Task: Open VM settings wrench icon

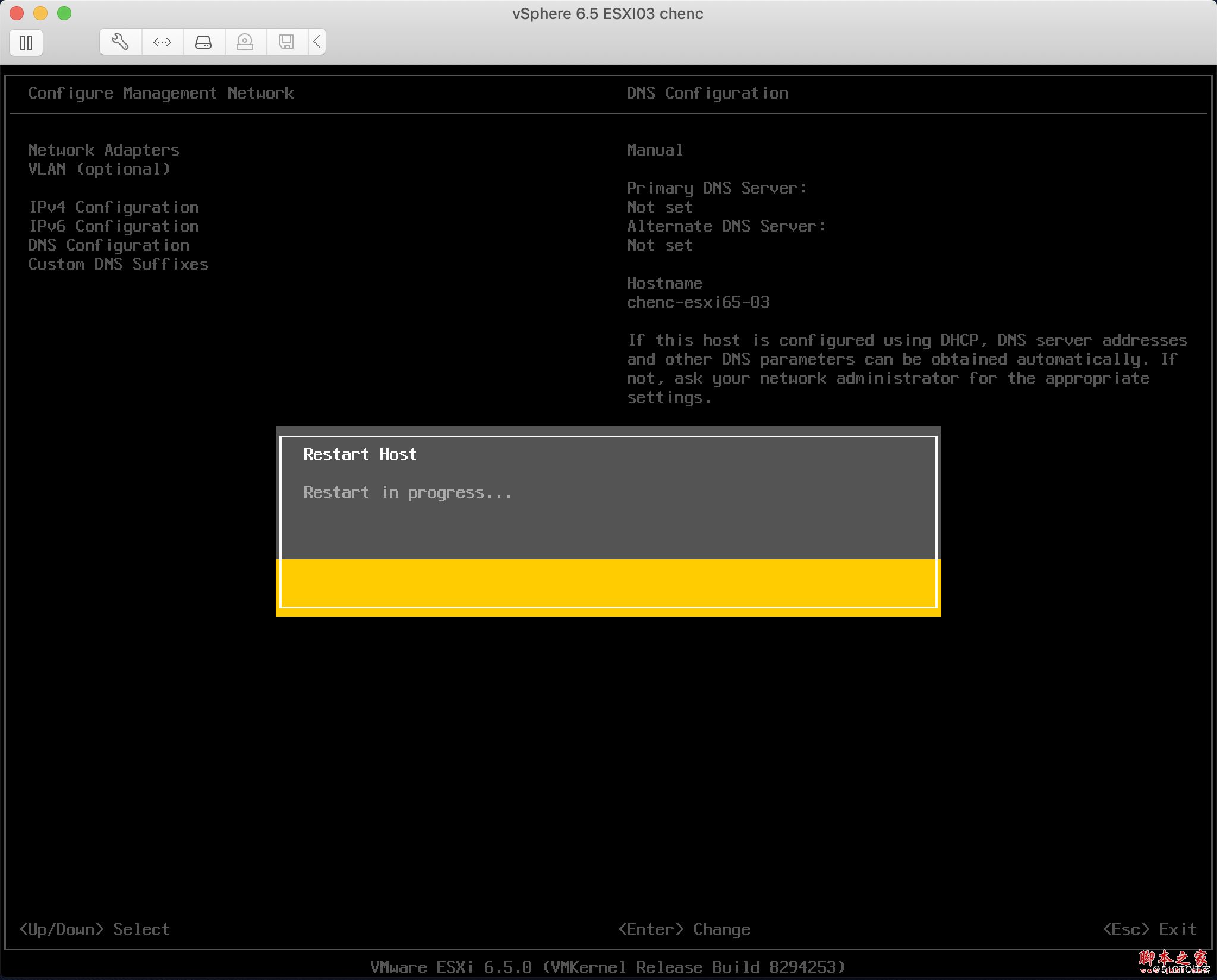Action: (x=121, y=42)
